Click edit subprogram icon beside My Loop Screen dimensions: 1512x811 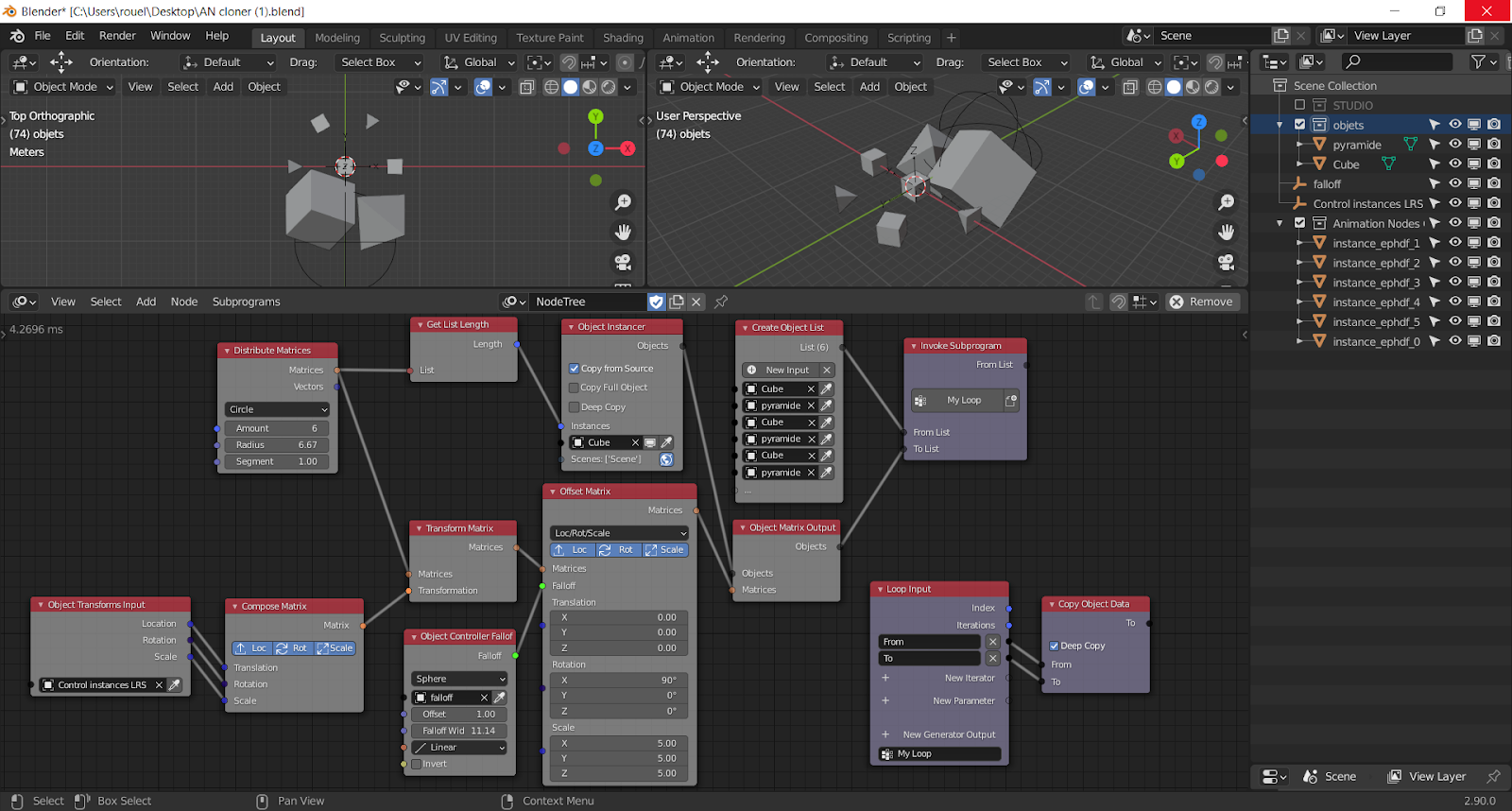[1010, 401]
